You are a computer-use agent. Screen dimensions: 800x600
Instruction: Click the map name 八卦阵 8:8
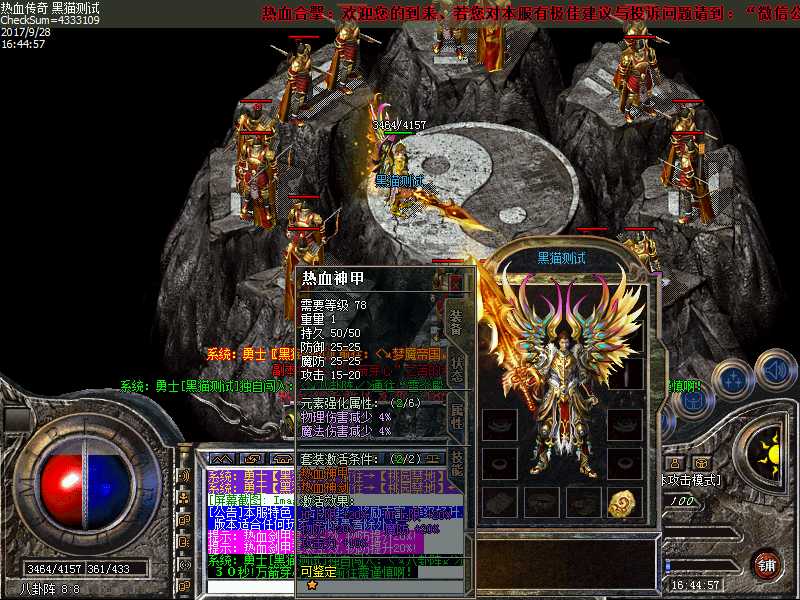[x=49, y=589]
